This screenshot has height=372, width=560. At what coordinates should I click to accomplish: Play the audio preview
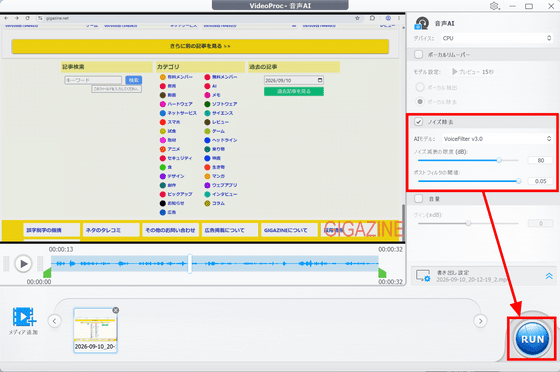(x=23, y=264)
